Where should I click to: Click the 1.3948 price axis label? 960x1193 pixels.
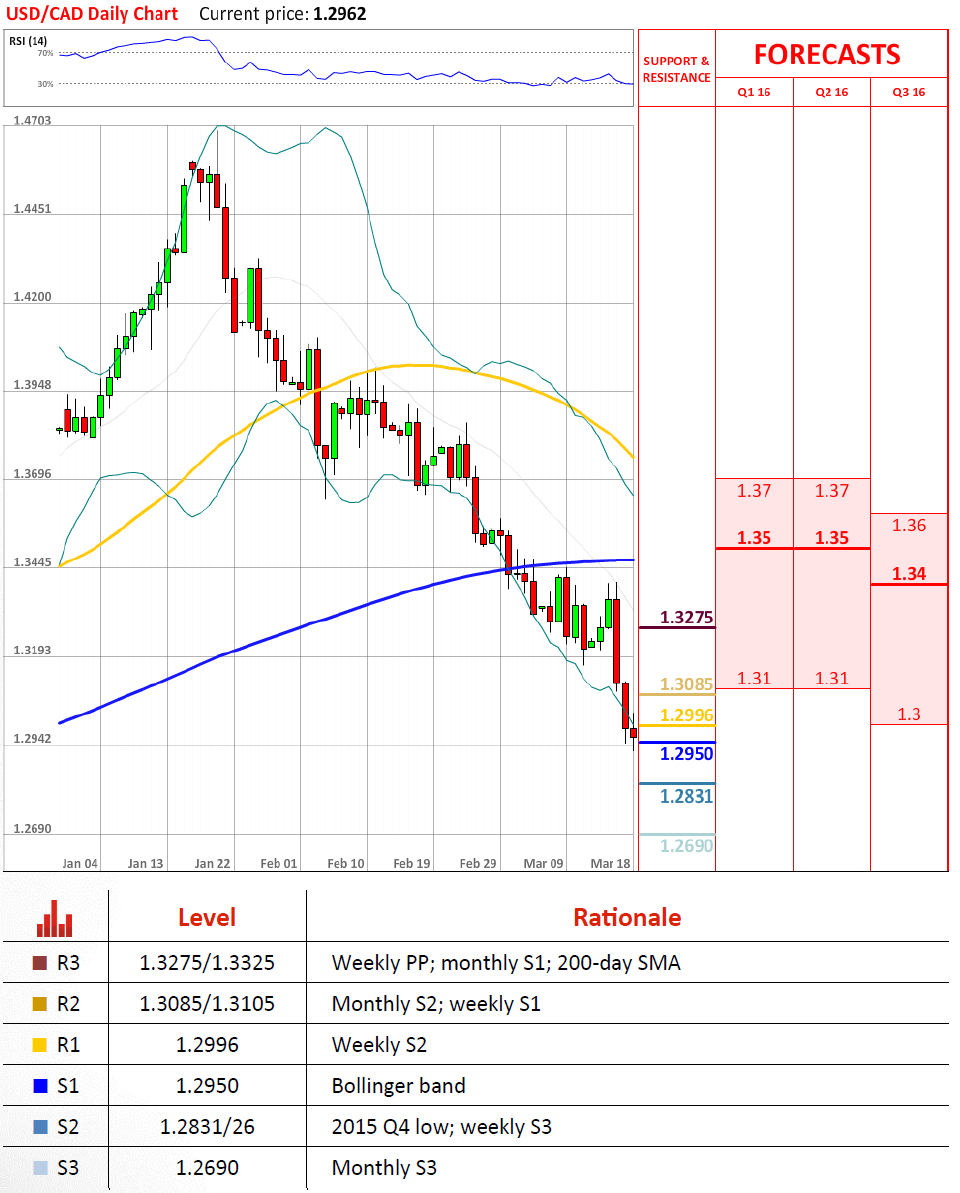33,385
